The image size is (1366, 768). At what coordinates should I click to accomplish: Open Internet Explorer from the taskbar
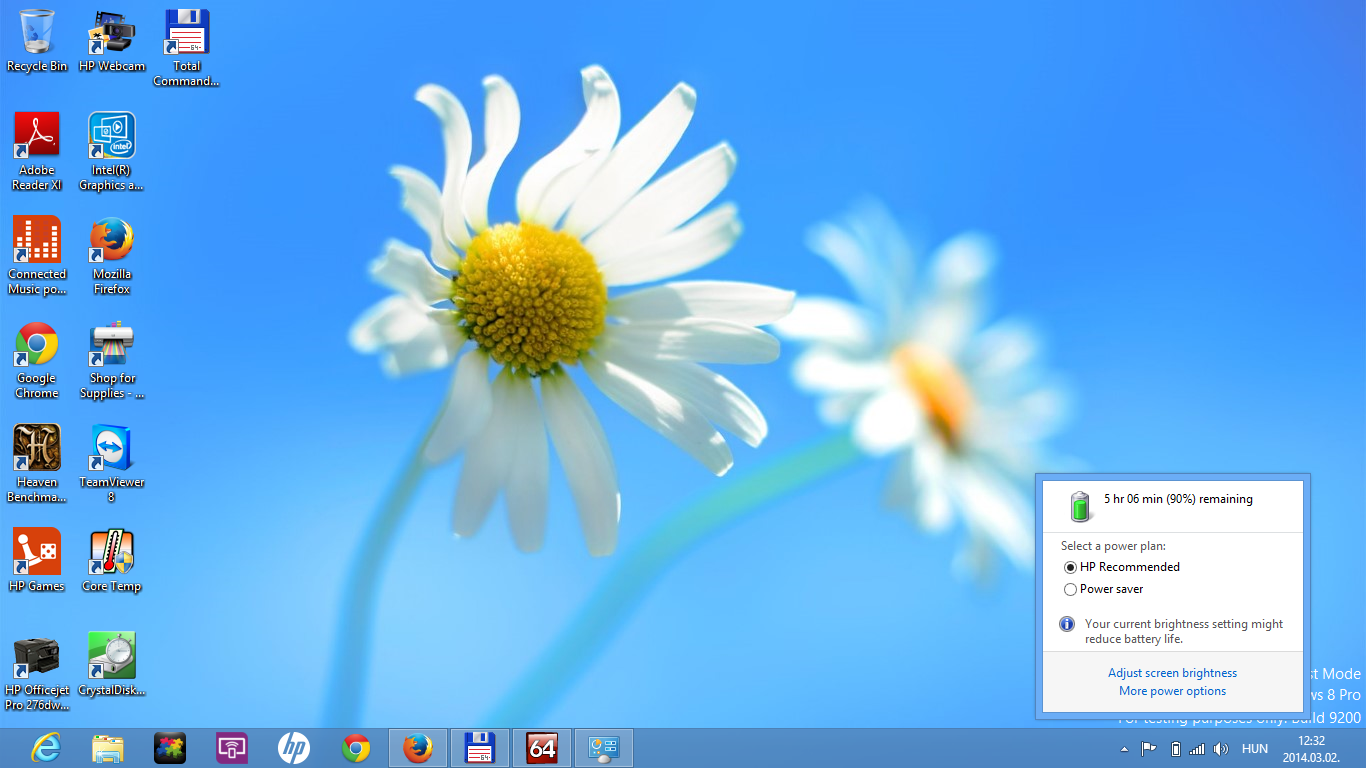pyautogui.click(x=46, y=748)
